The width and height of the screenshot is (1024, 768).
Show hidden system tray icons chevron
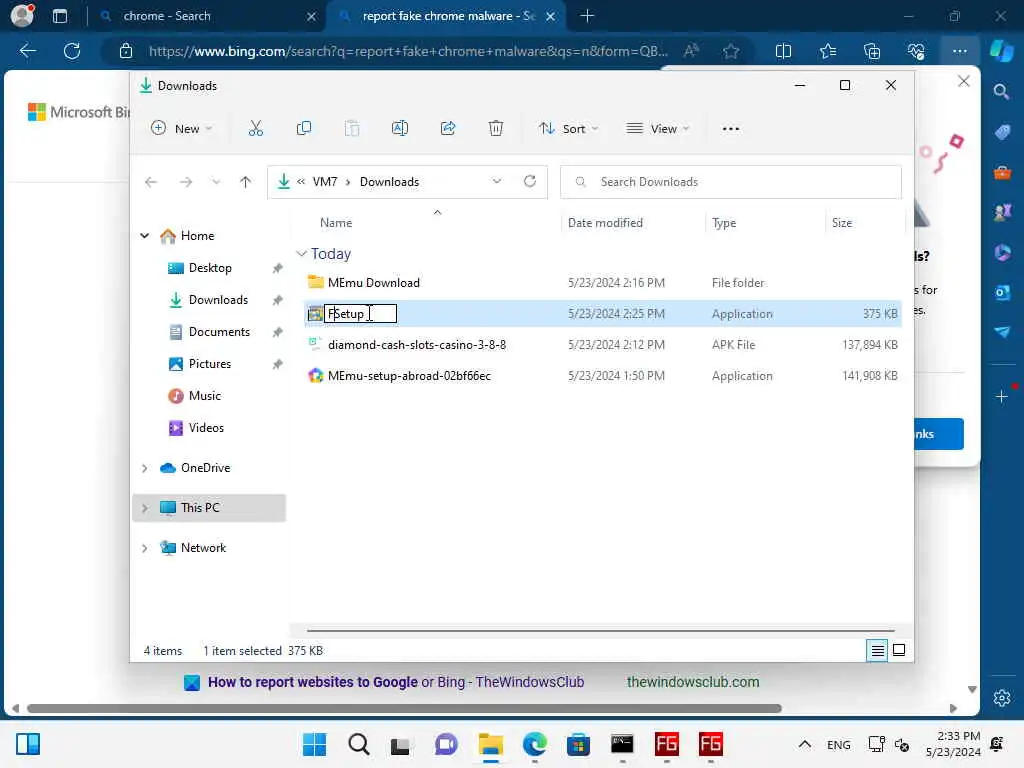tap(805, 744)
